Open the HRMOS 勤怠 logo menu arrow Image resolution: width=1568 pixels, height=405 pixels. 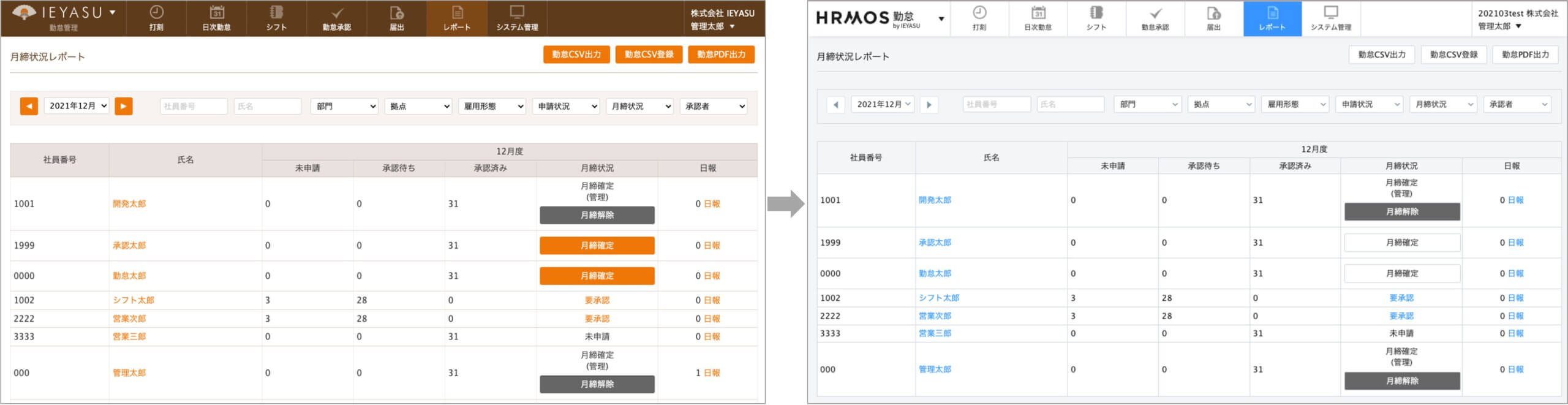[x=941, y=19]
